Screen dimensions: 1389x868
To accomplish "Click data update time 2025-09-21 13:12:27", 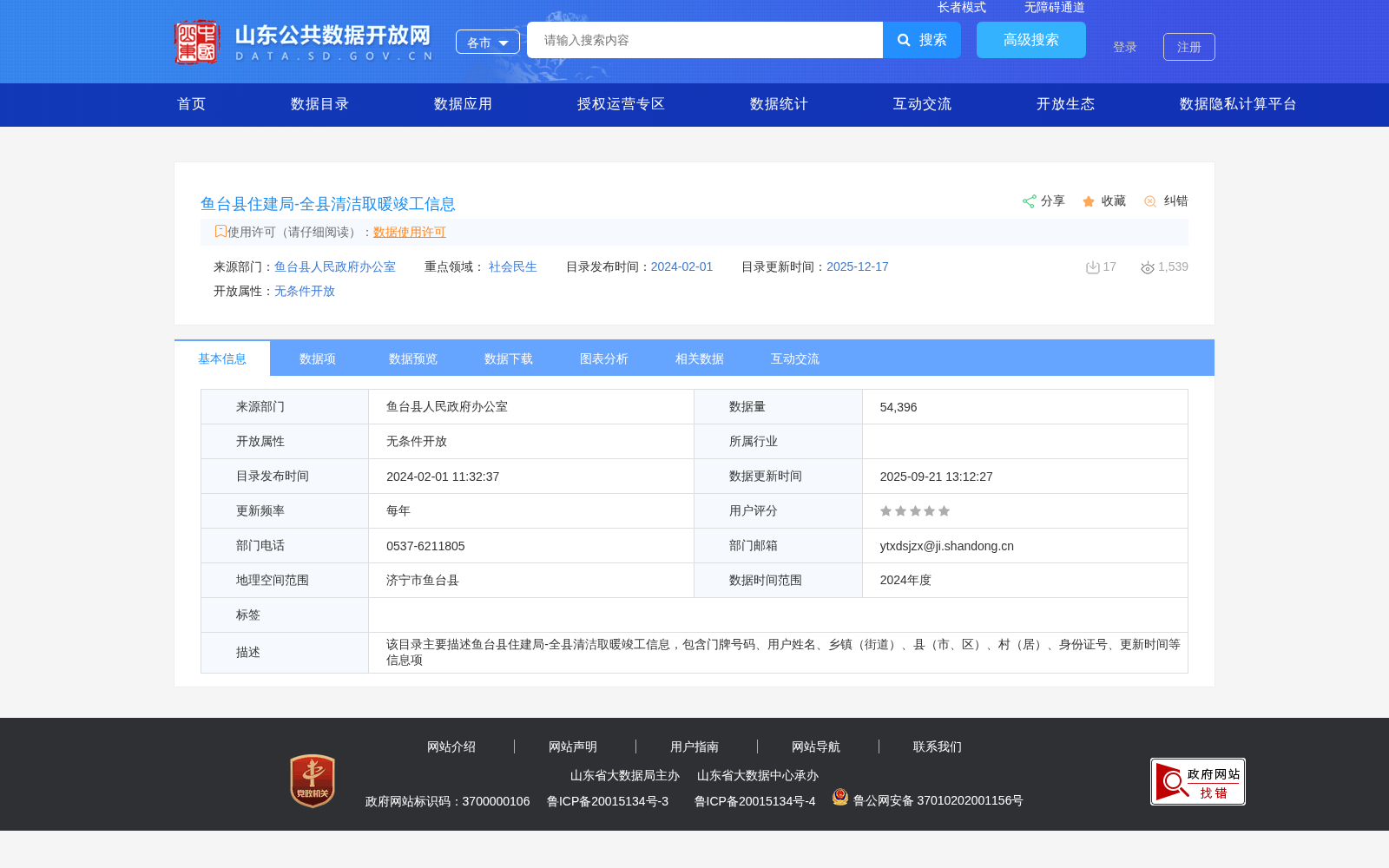I will click(937, 477).
